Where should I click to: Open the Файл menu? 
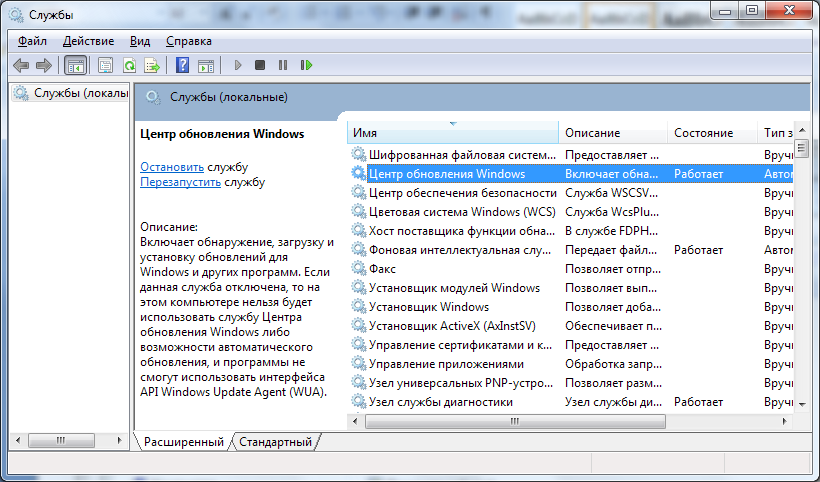click(32, 41)
